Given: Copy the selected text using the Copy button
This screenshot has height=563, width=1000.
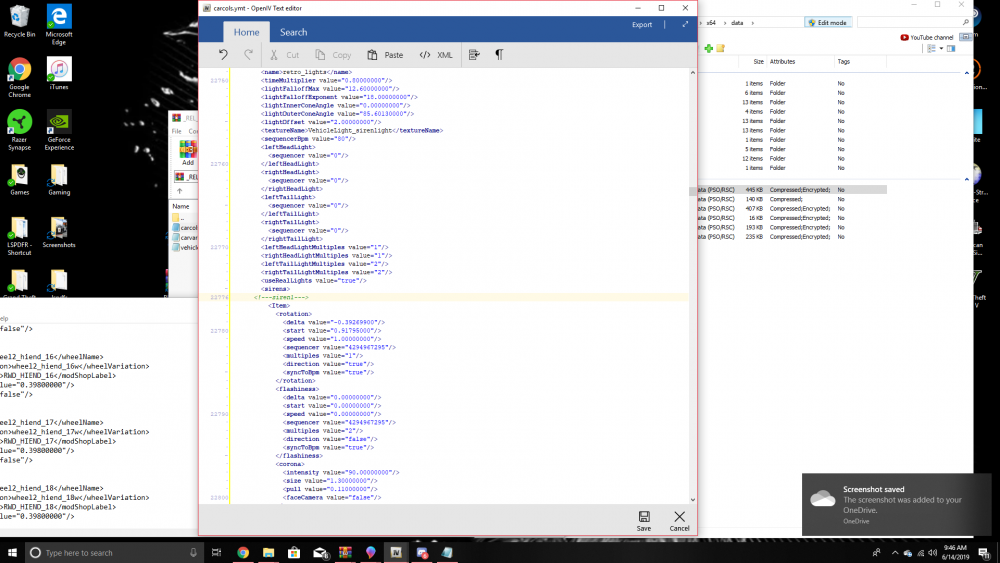Looking at the screenshot, I should click(x=333, y=55).
